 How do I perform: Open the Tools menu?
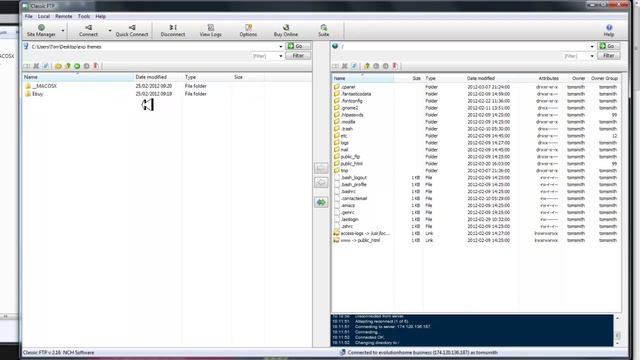84,16
